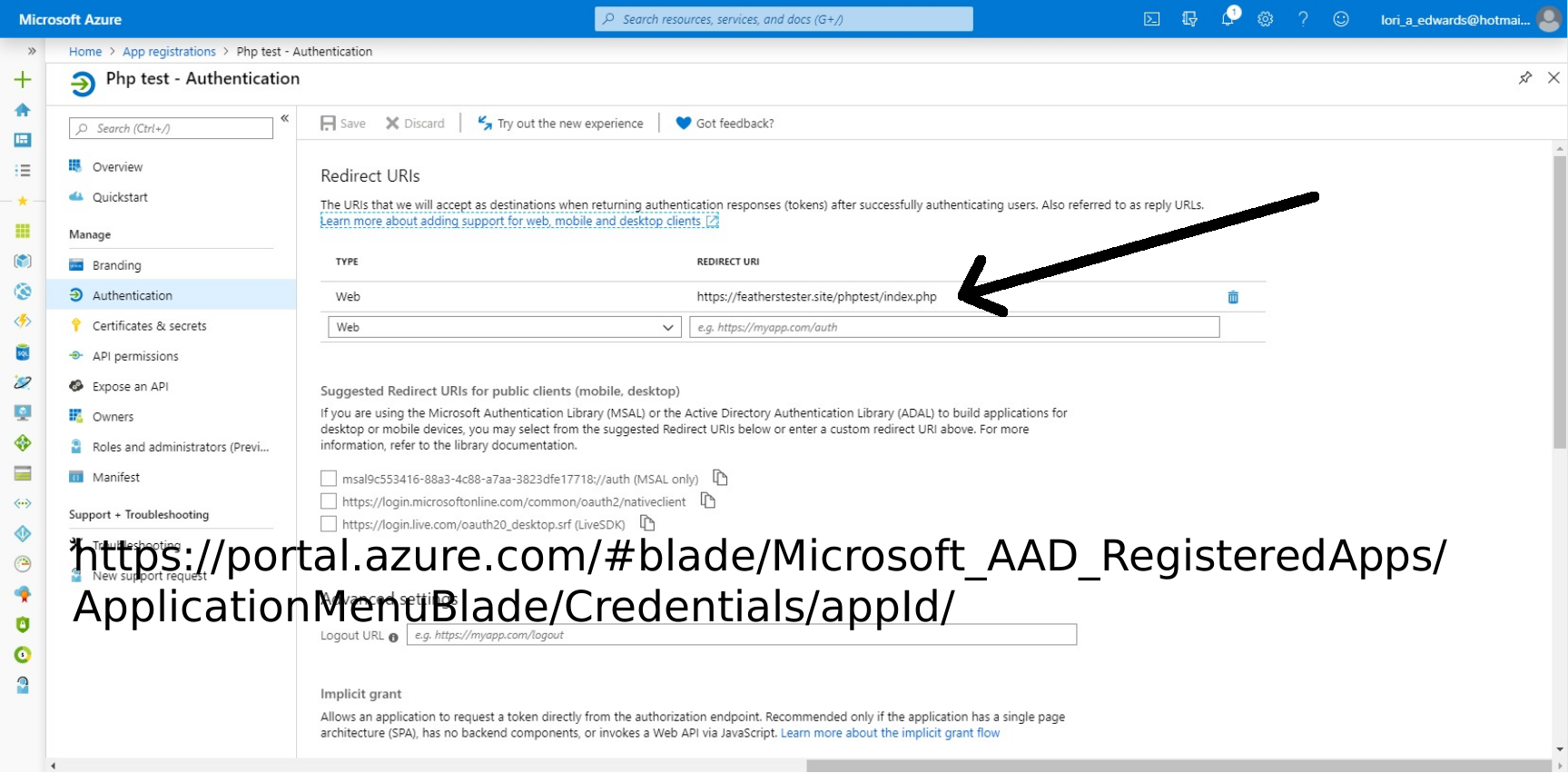The image size is (1568, 773).
Task: Open portal settings gear
Action: click(1265, 19)
